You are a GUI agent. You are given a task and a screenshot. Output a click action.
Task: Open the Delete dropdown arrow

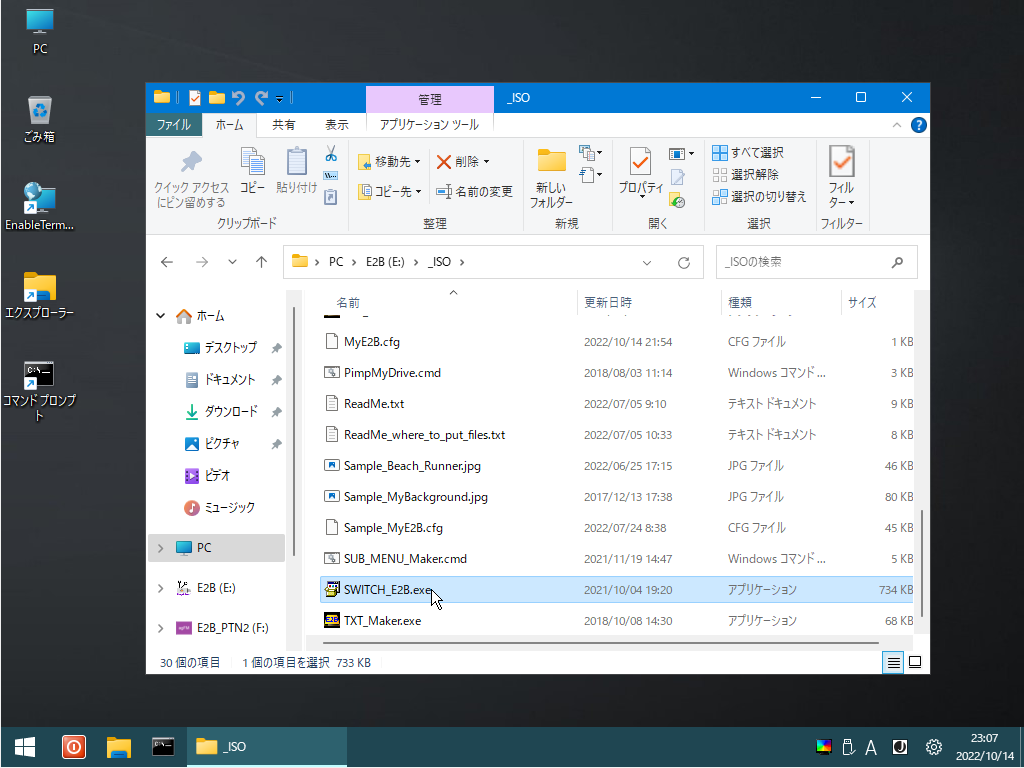487,161
